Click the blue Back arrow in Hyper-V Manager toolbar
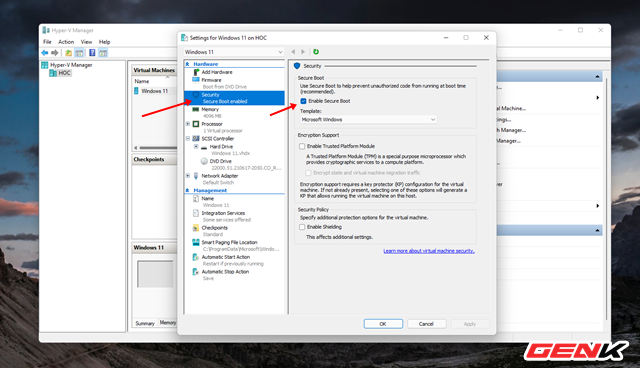The height and width of the screenshot is (368, 640). [x=44, y=53]
